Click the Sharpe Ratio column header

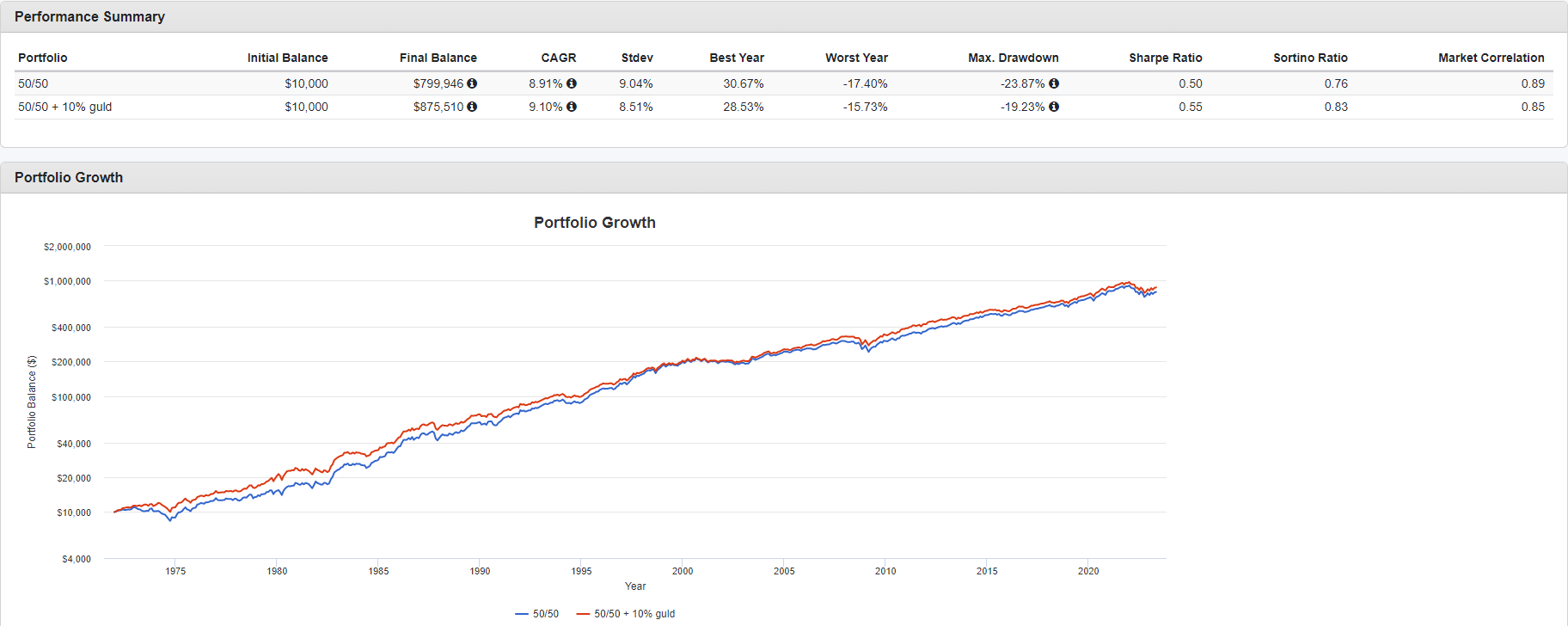pos(1165,58)
